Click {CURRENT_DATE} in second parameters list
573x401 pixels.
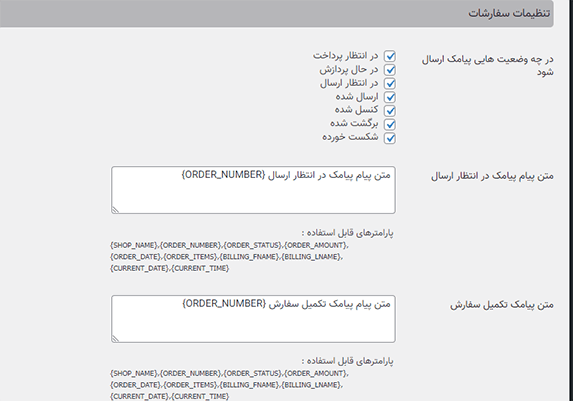pyautogui.click(x=139, y=397)
